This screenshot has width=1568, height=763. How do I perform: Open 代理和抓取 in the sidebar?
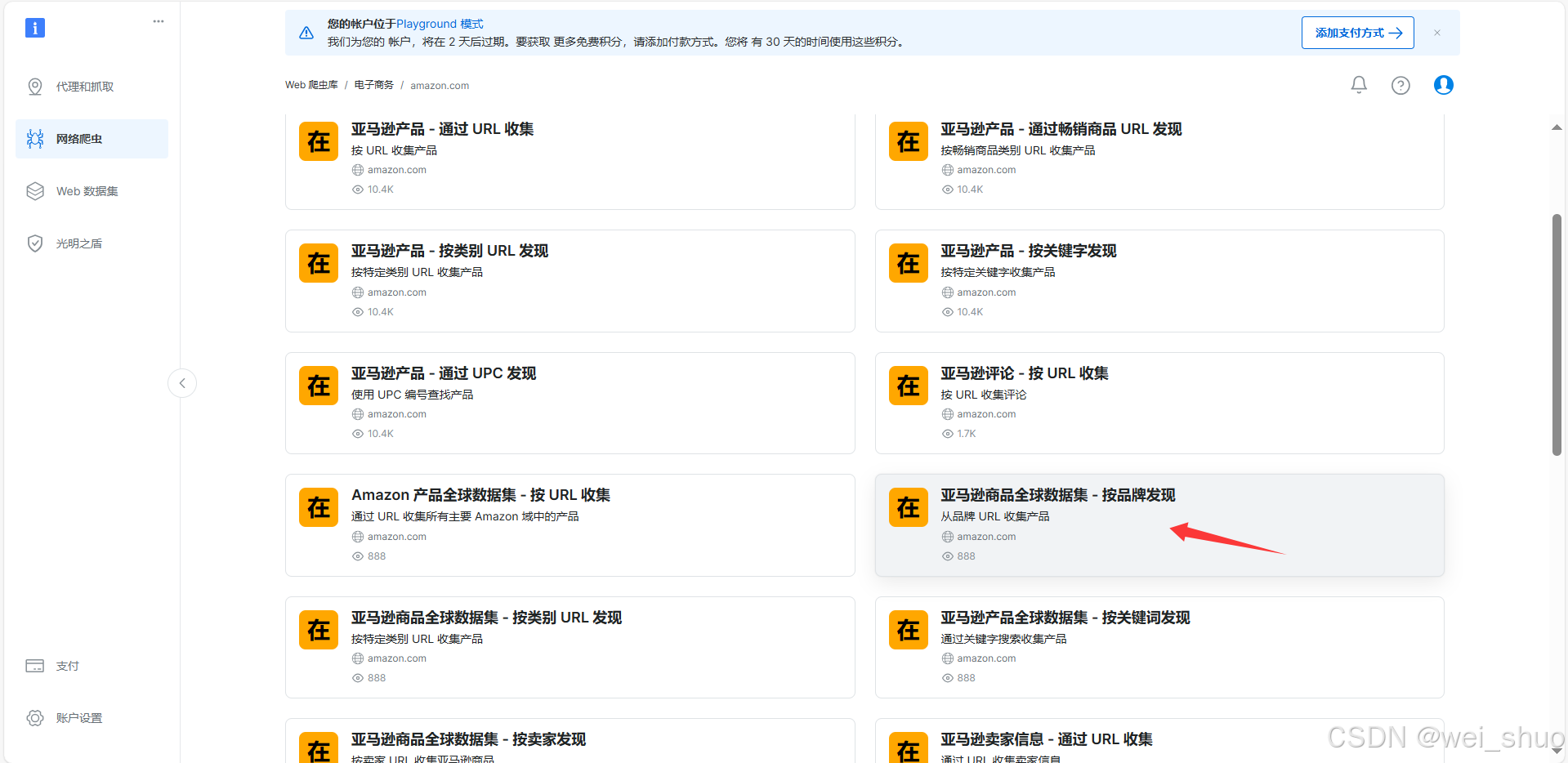(92, 87)
